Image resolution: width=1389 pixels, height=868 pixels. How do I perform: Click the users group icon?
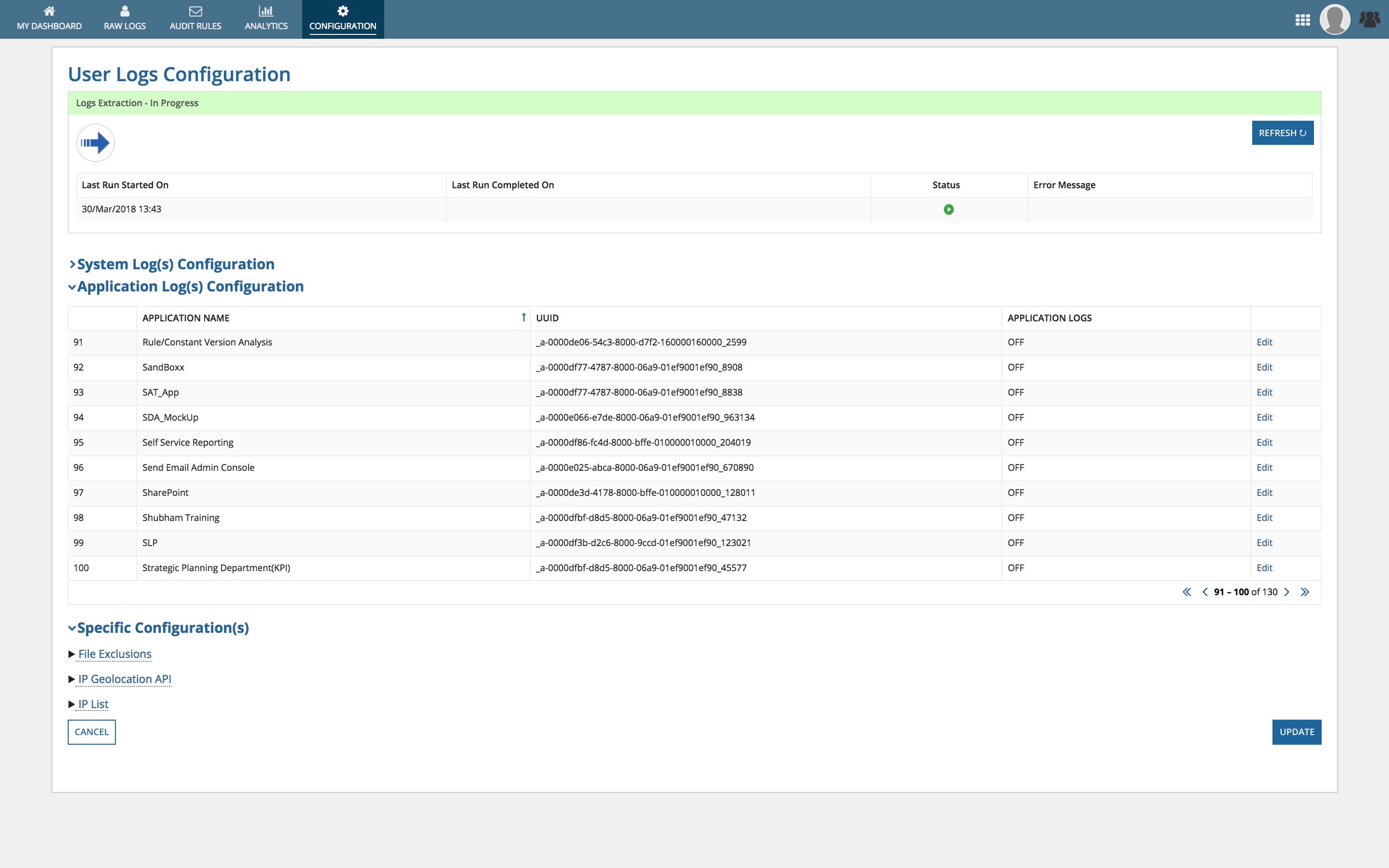pos(1369,20)
